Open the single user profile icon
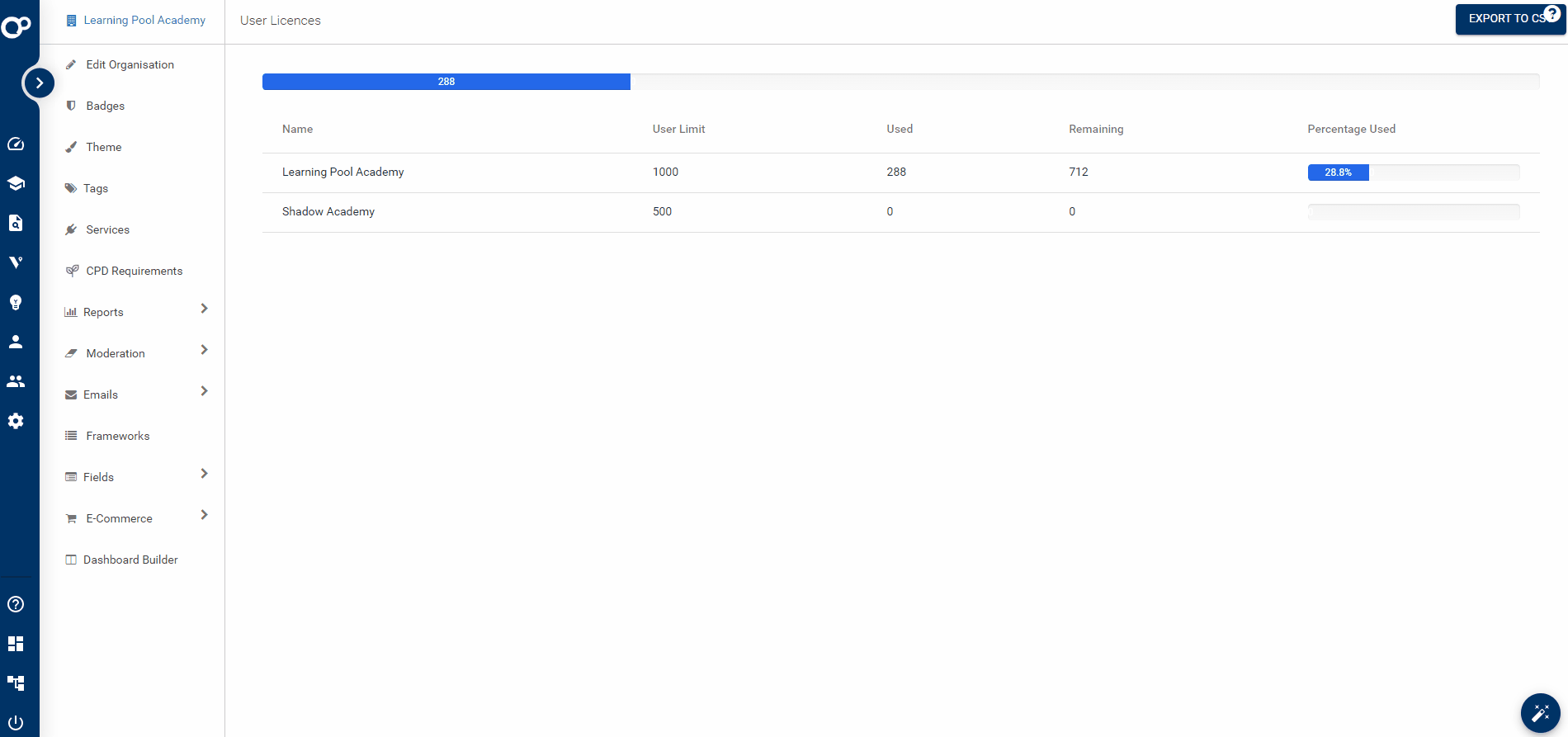The height and width of the screenshot is (737, 1568). 16,342
